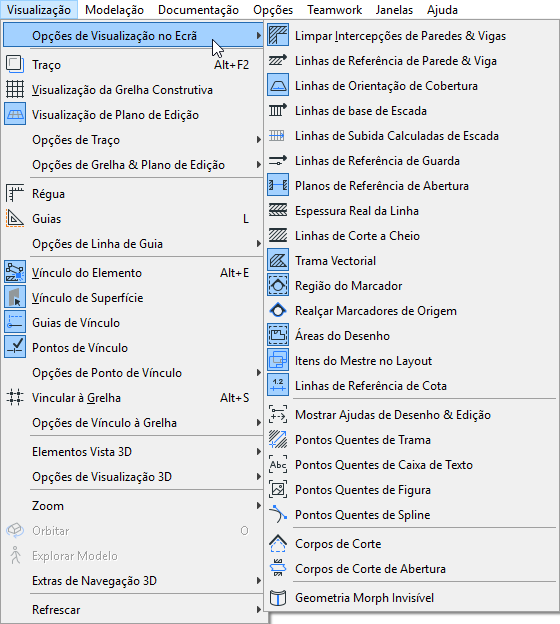Click the Pontos Quentes de Figura icon
The image size is (560, 624).
(278, 489)
